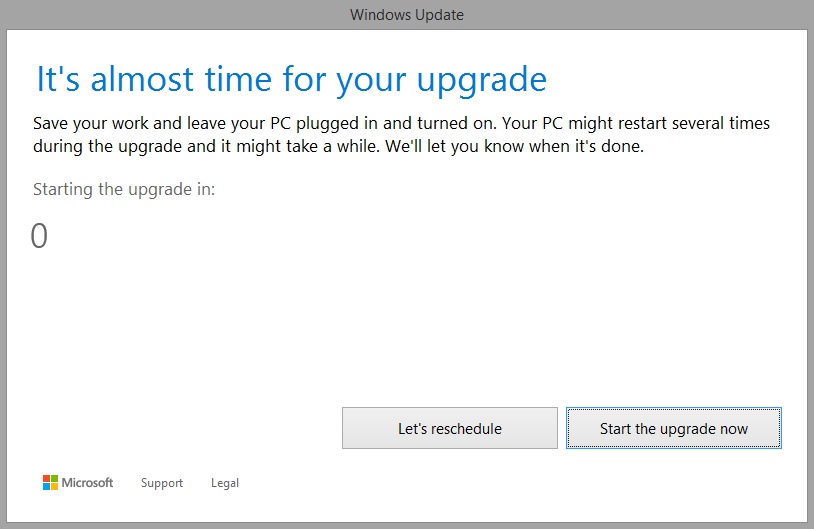The width and height of the screenshot is (814, 529).
Task: Click the word upgrade in the heading
Action: [479, 80]
